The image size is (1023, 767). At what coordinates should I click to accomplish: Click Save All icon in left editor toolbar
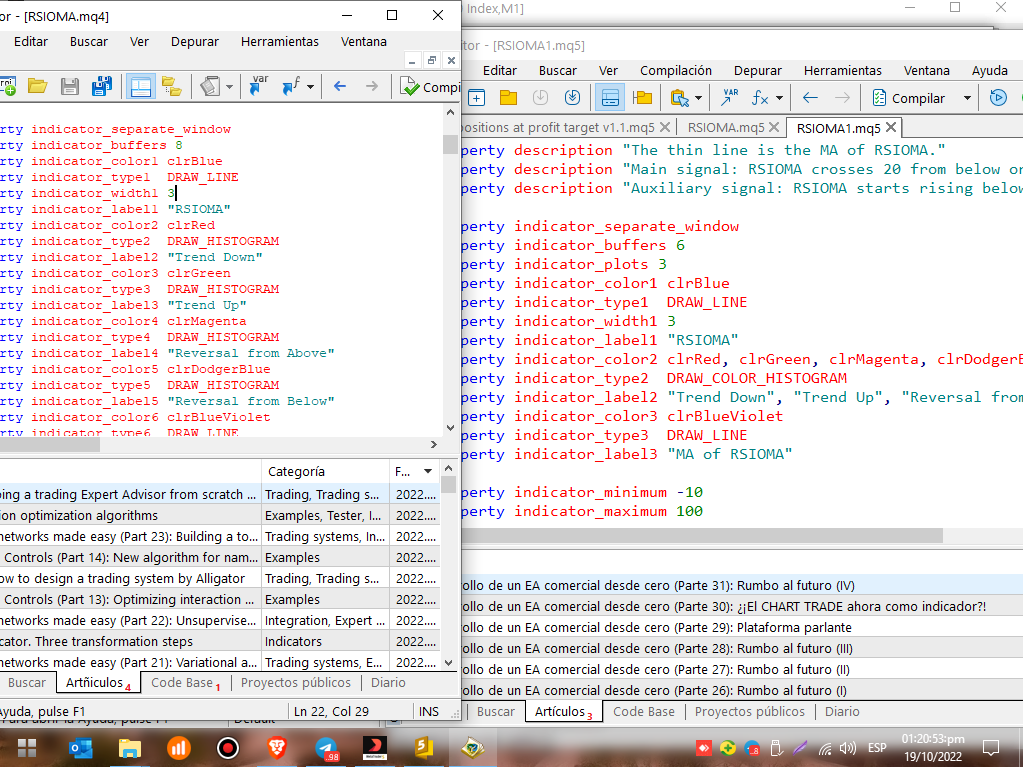[101, 87]
